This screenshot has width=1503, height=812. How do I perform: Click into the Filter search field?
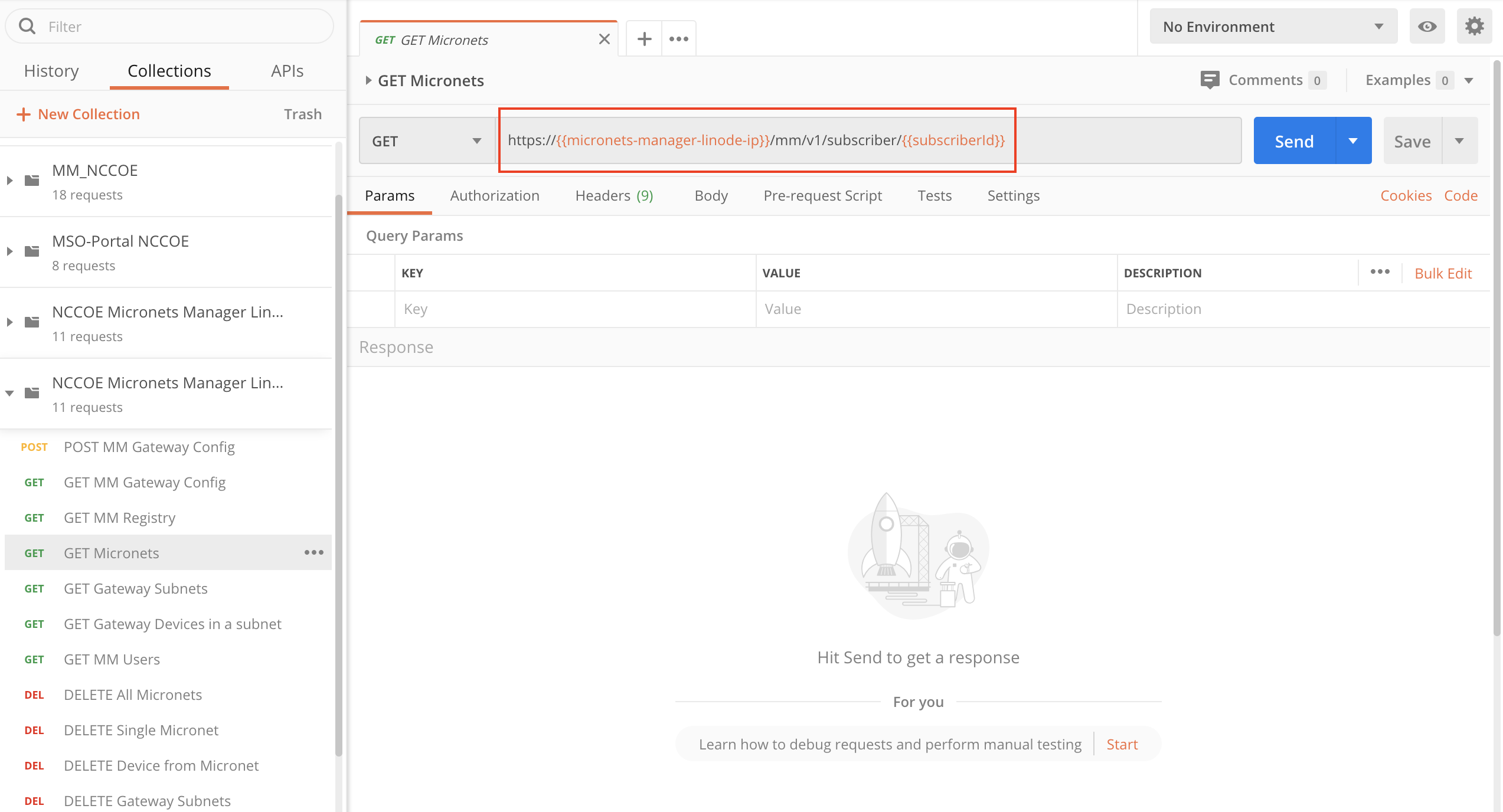[169, 26]
